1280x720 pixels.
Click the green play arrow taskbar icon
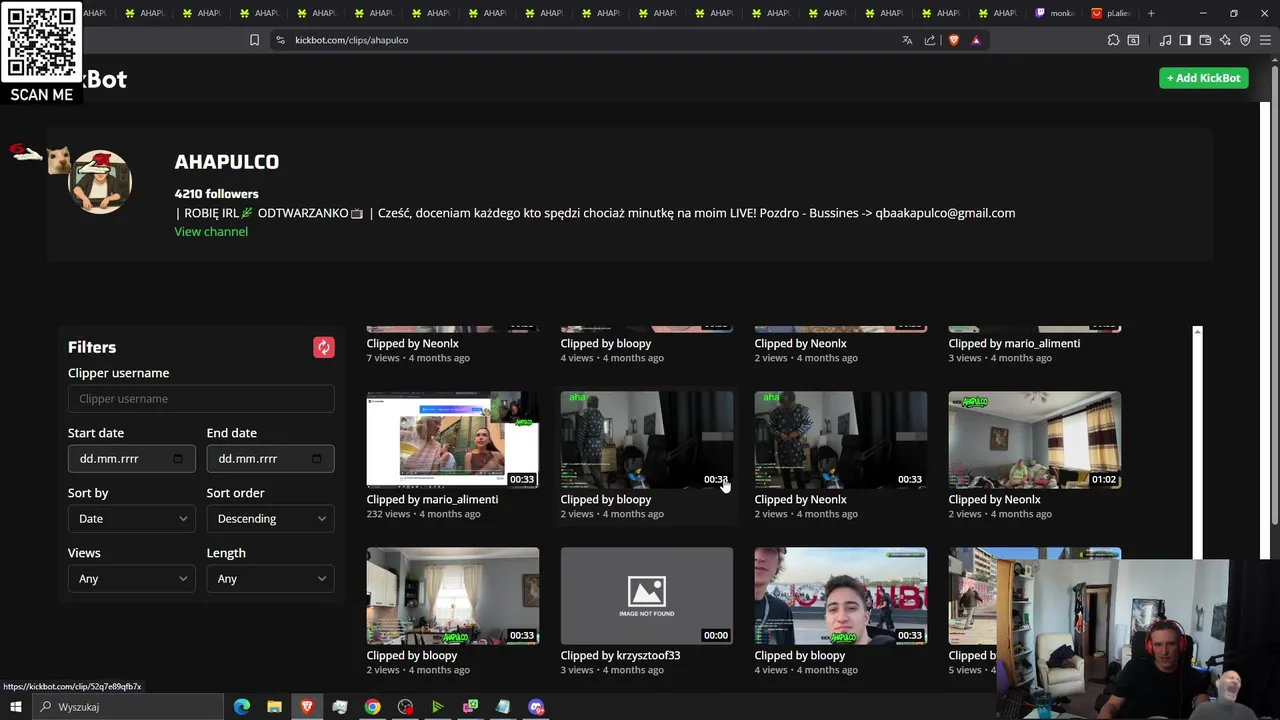[437, 707]
